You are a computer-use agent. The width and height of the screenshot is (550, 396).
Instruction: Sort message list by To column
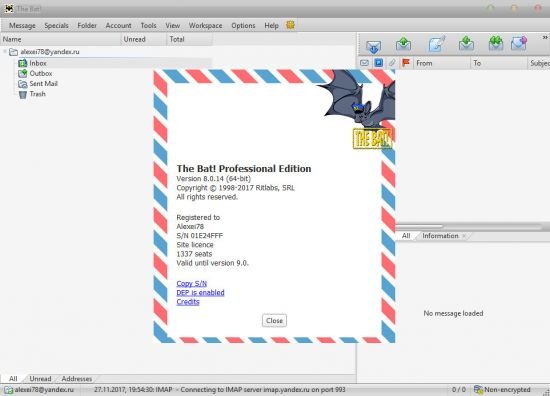click(x=498, y=63)
